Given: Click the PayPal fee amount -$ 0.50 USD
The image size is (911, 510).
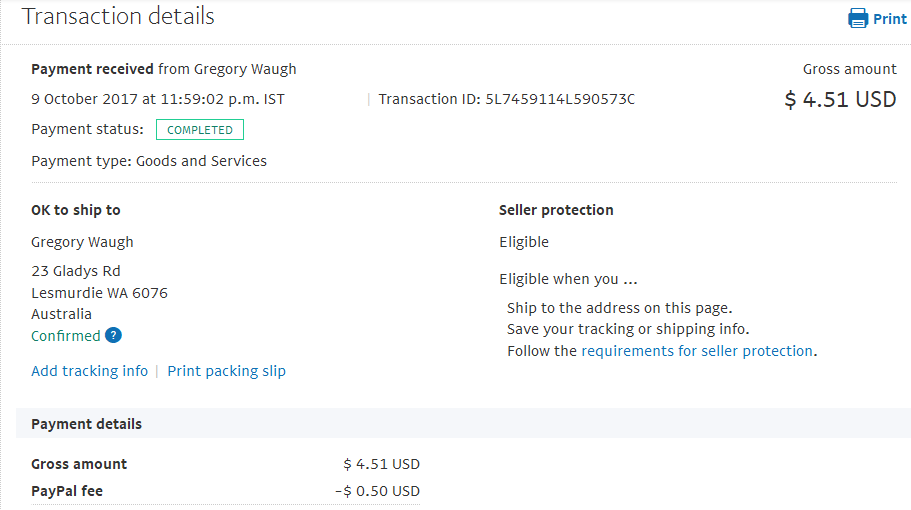Looking at the screenshot, I should coord(378,491).
